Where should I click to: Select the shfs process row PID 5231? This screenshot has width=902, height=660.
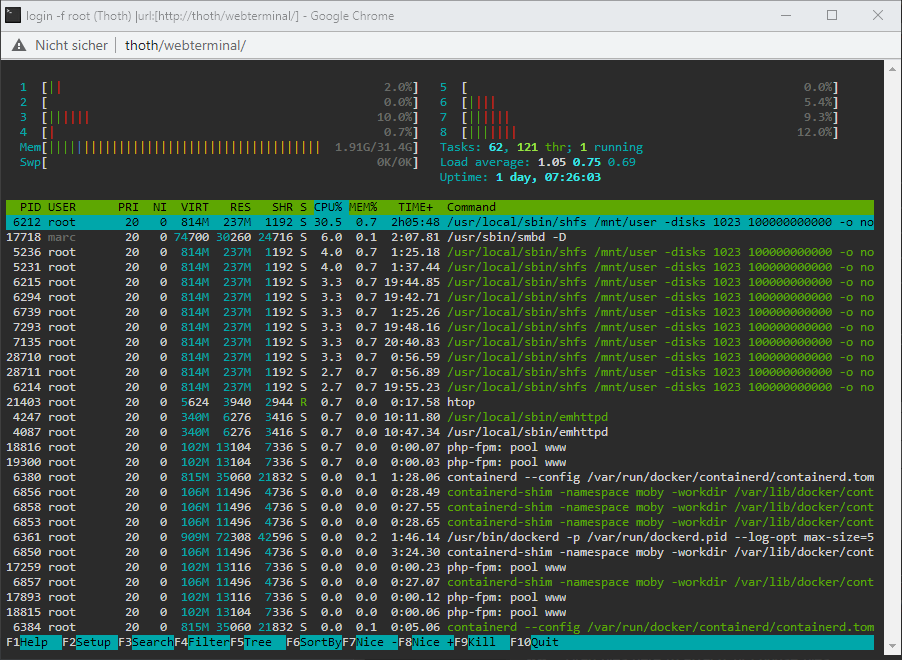tap(440, 267)
